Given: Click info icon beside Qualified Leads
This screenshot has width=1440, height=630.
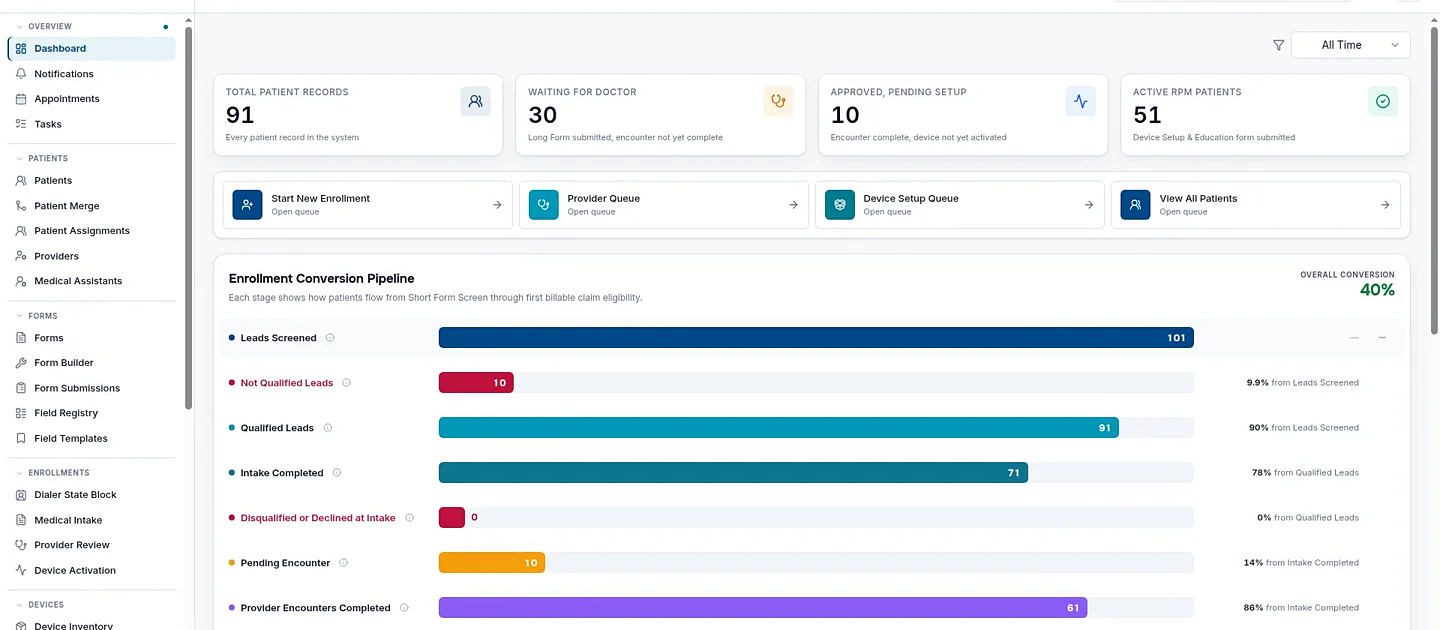Looking at the screenshot, I should [327, 428].
